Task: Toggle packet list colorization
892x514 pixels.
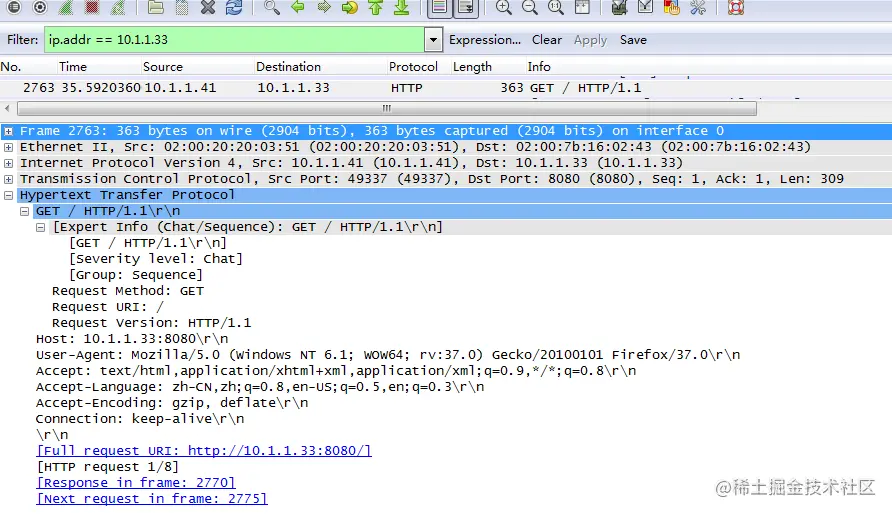Action: 439,7
